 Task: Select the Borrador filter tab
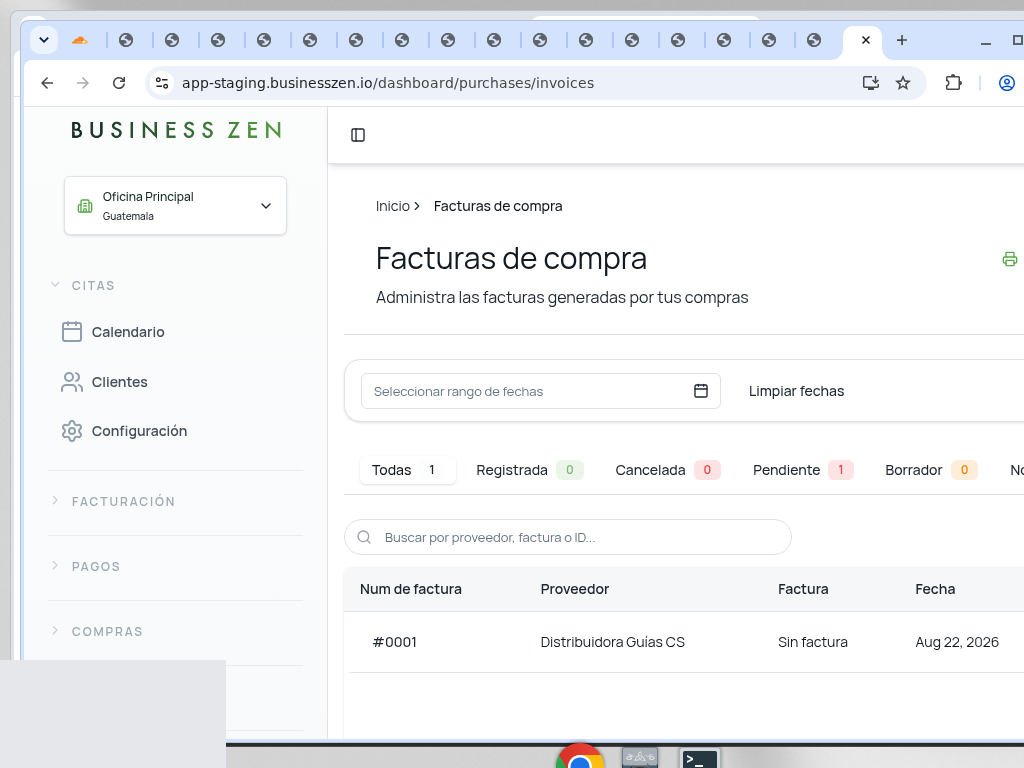tap(931, 470)
